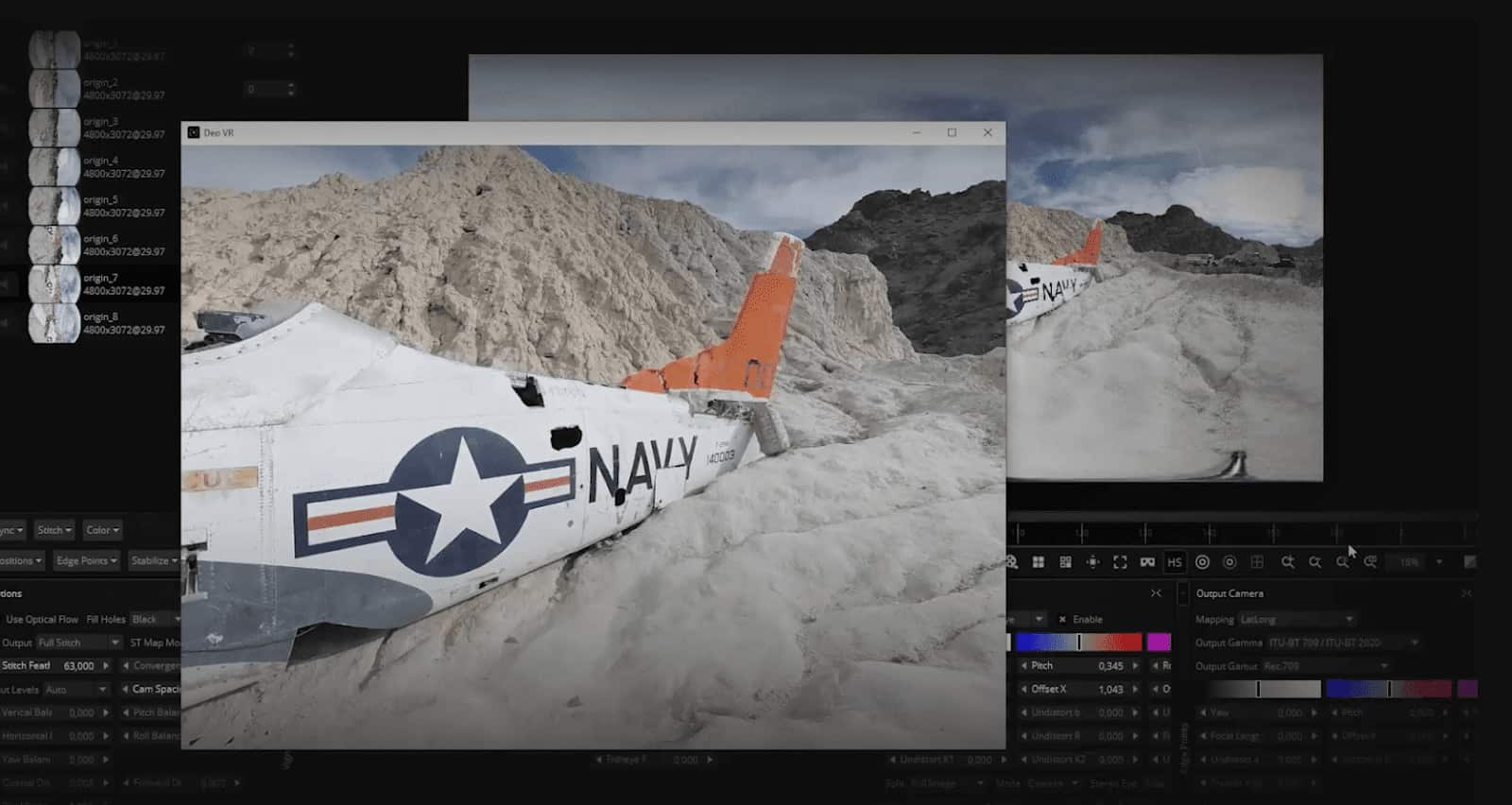Open the Mapping LatLong dropdown
Viewport: 1512px width, 805px height.
tap(1297, 620)
